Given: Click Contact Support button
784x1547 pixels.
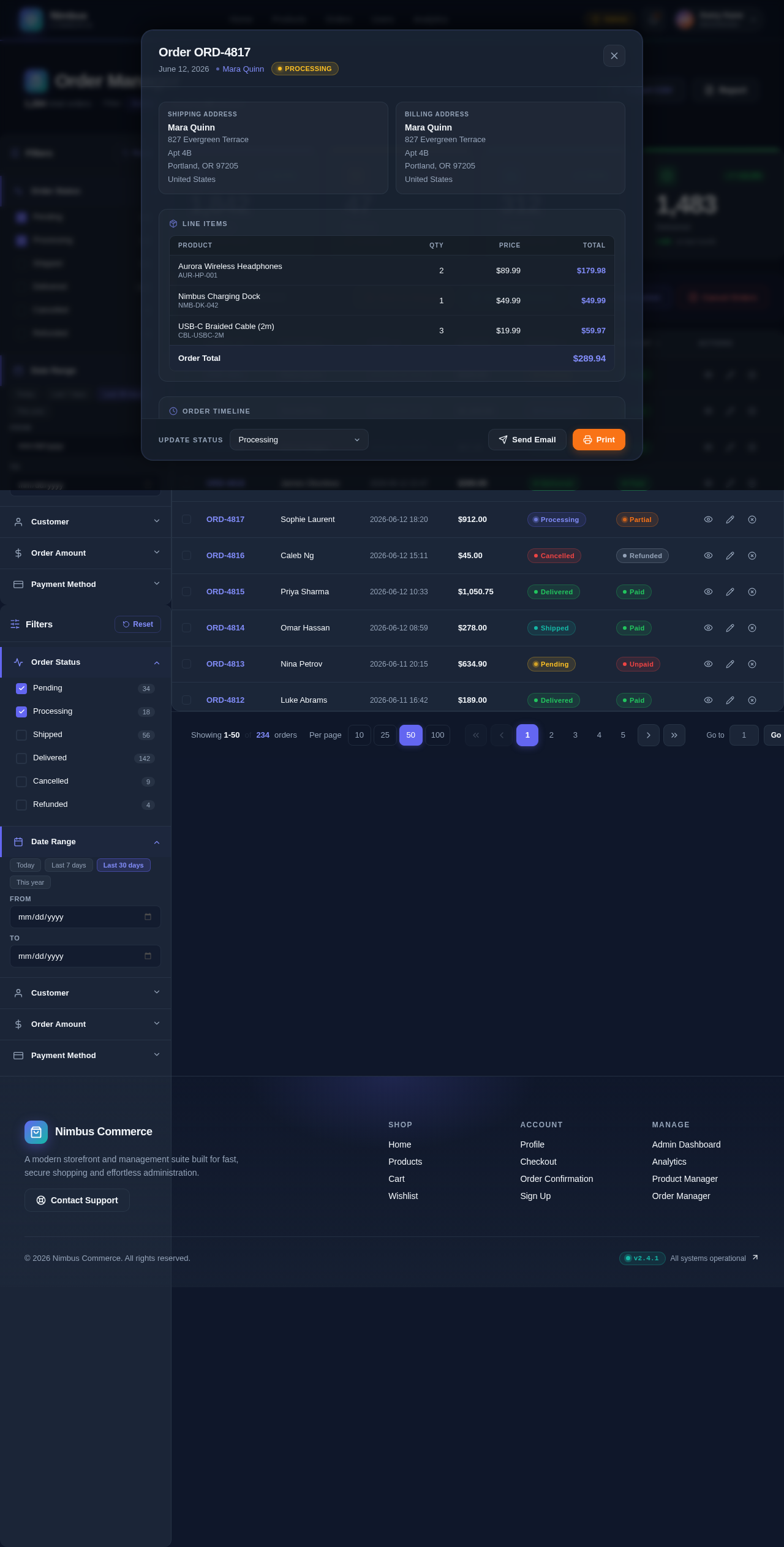Looking at the screenshot, I should coord(77,1200).
